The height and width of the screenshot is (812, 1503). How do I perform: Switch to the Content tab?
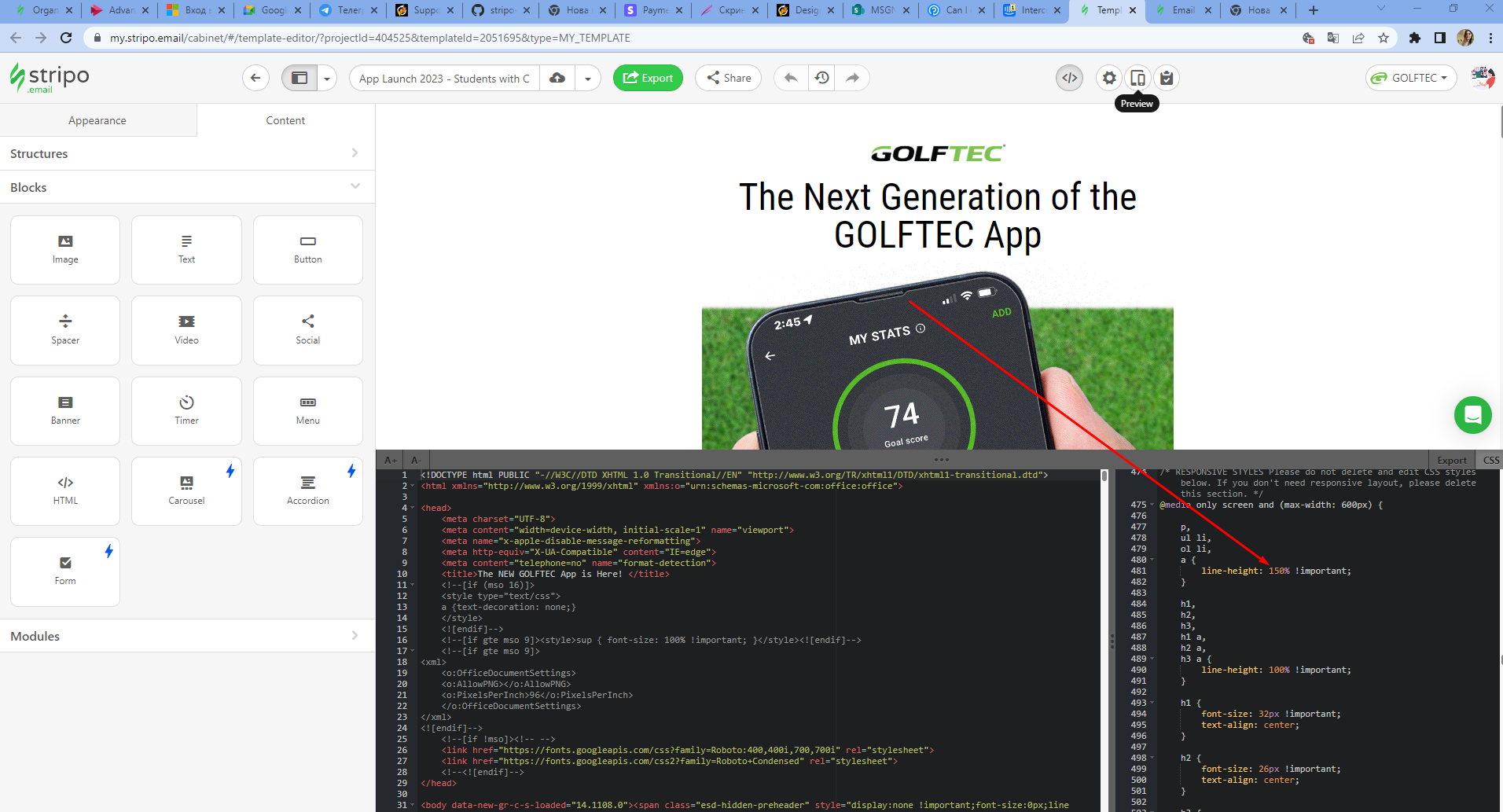(x=285, y=120)
